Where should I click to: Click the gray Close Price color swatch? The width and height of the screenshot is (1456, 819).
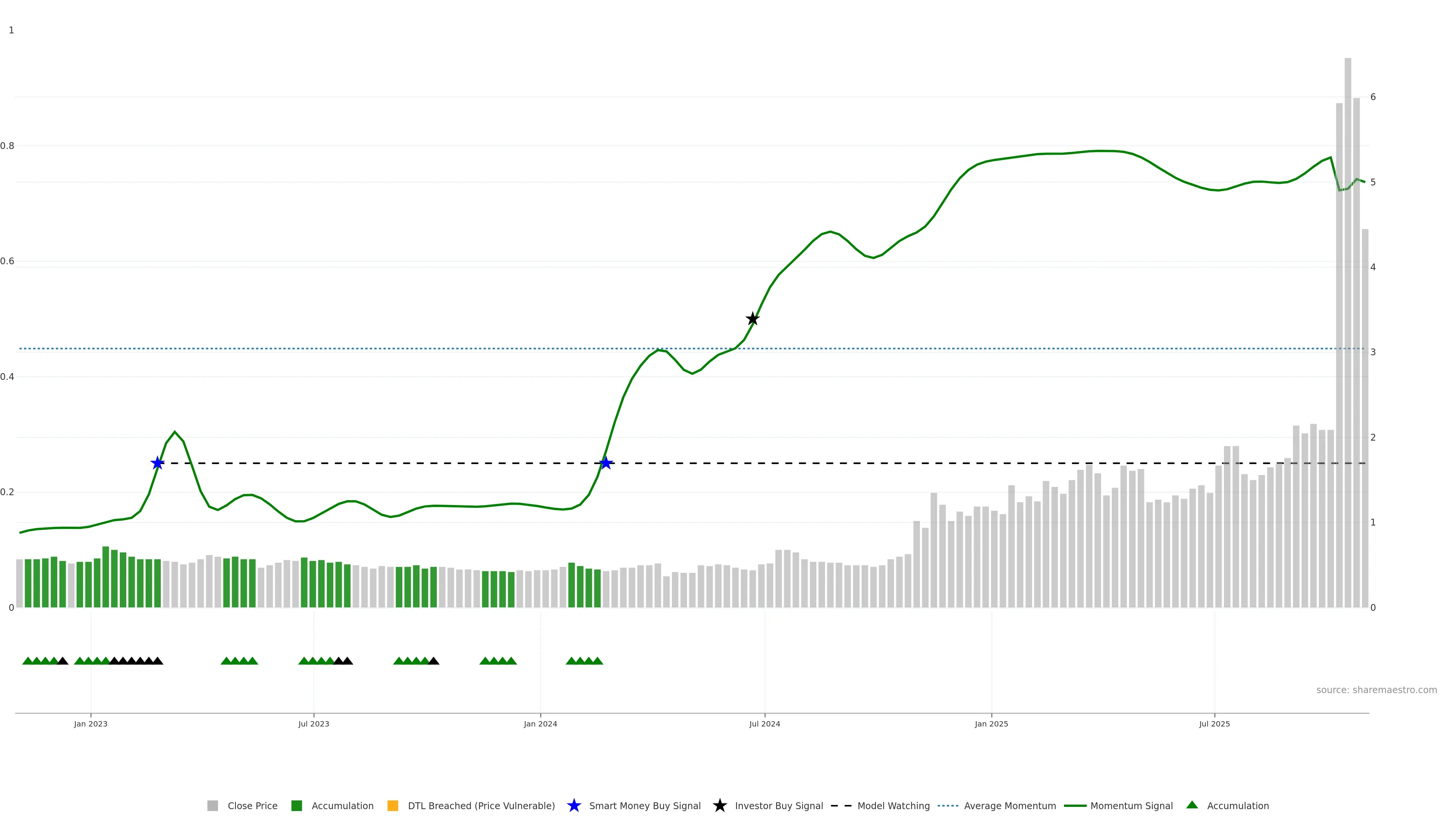[x=212, y=806]
